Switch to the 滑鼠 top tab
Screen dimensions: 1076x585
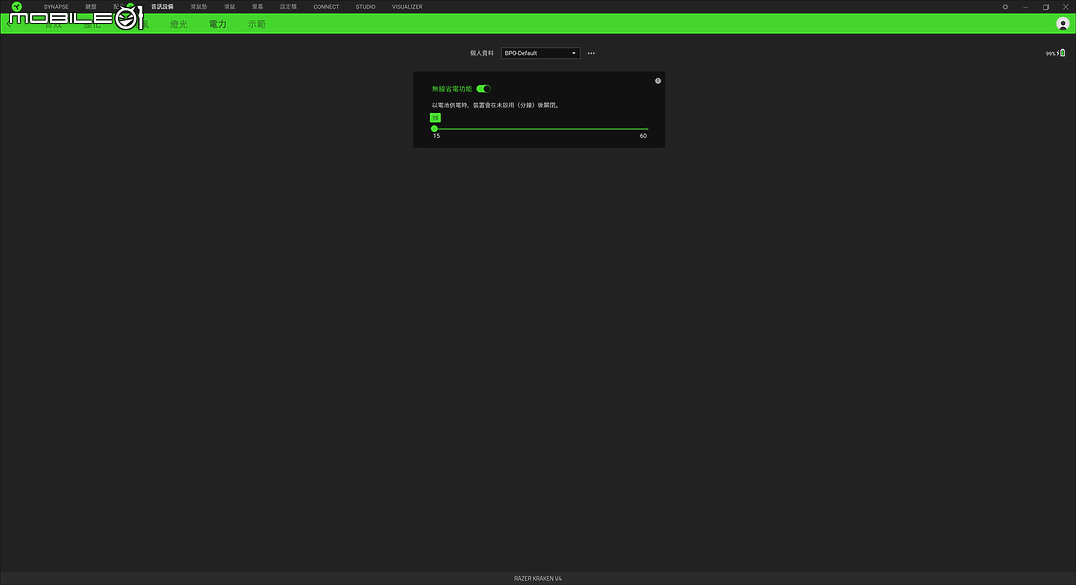[x=230, y=7]
